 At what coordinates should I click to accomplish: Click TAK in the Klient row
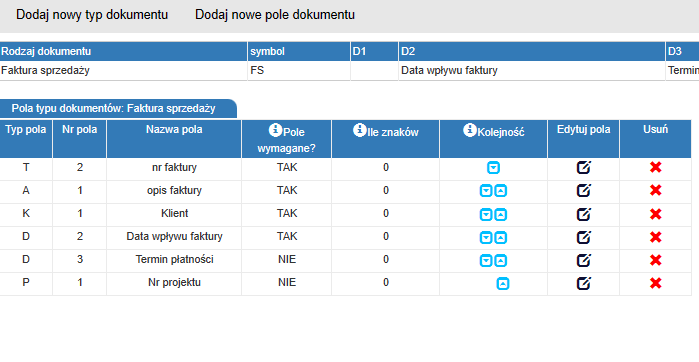tap(287, 214)
